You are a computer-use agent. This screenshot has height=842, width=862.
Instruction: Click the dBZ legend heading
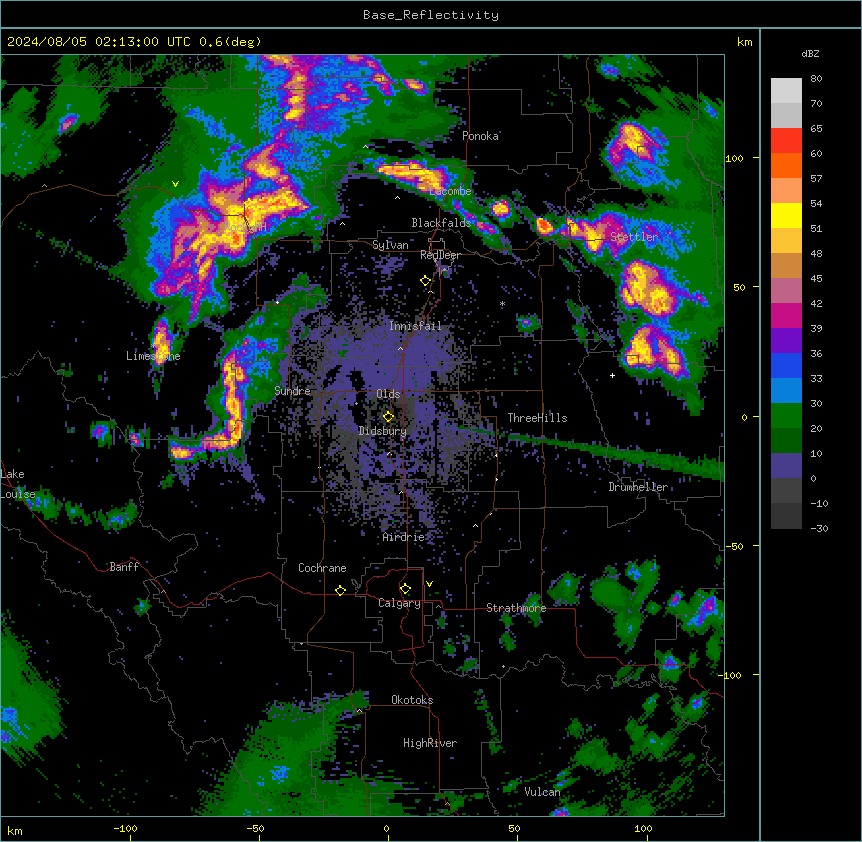(810, 54)
